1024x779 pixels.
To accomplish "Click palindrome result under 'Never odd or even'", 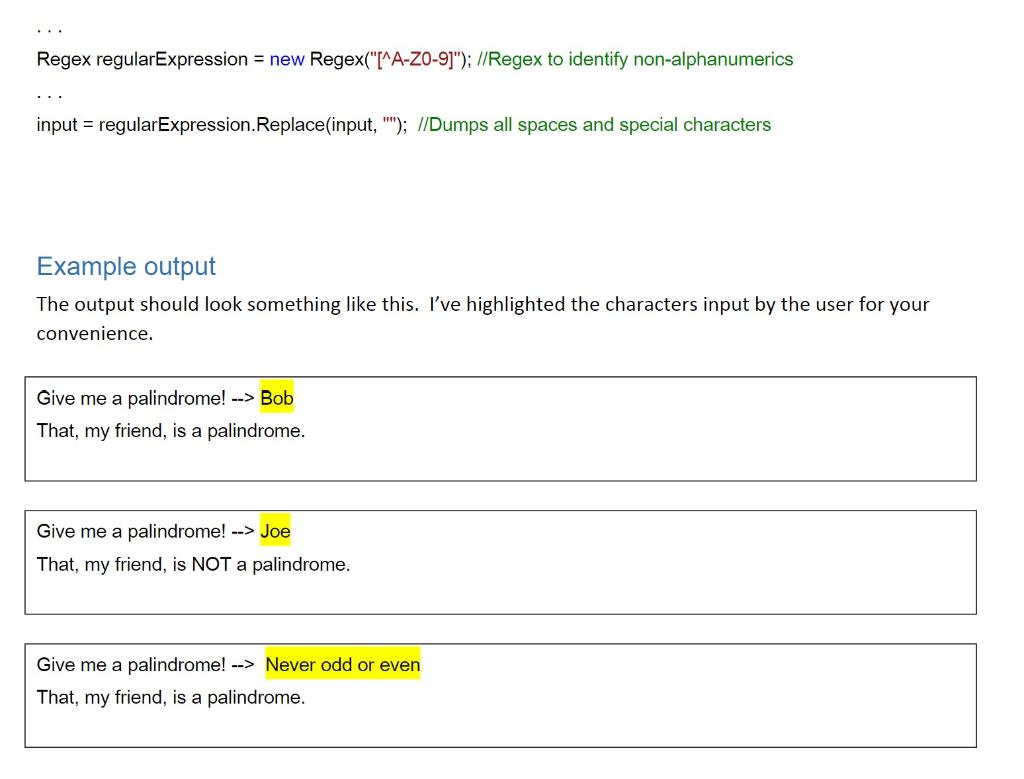I will pyautogui.click(x=171, y=697).
